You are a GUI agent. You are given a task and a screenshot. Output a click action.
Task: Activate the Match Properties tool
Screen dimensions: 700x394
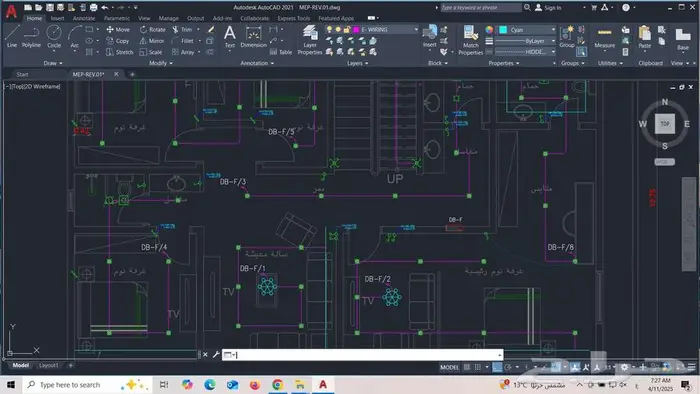pos(471,40)
